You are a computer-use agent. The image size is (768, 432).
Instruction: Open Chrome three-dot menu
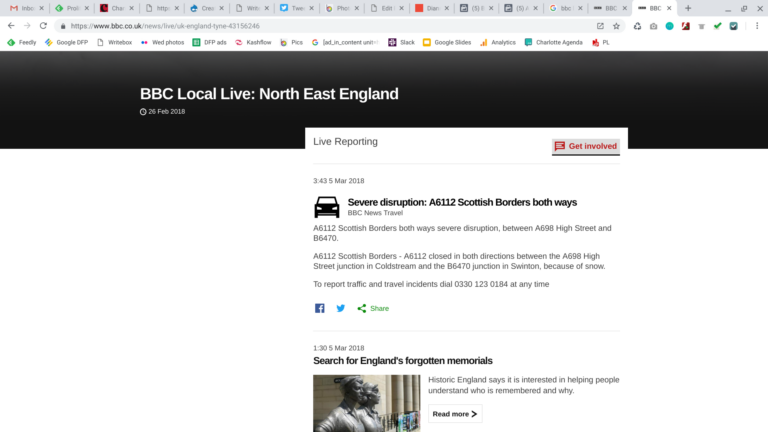pyautogui.click(x=757, y=26)
